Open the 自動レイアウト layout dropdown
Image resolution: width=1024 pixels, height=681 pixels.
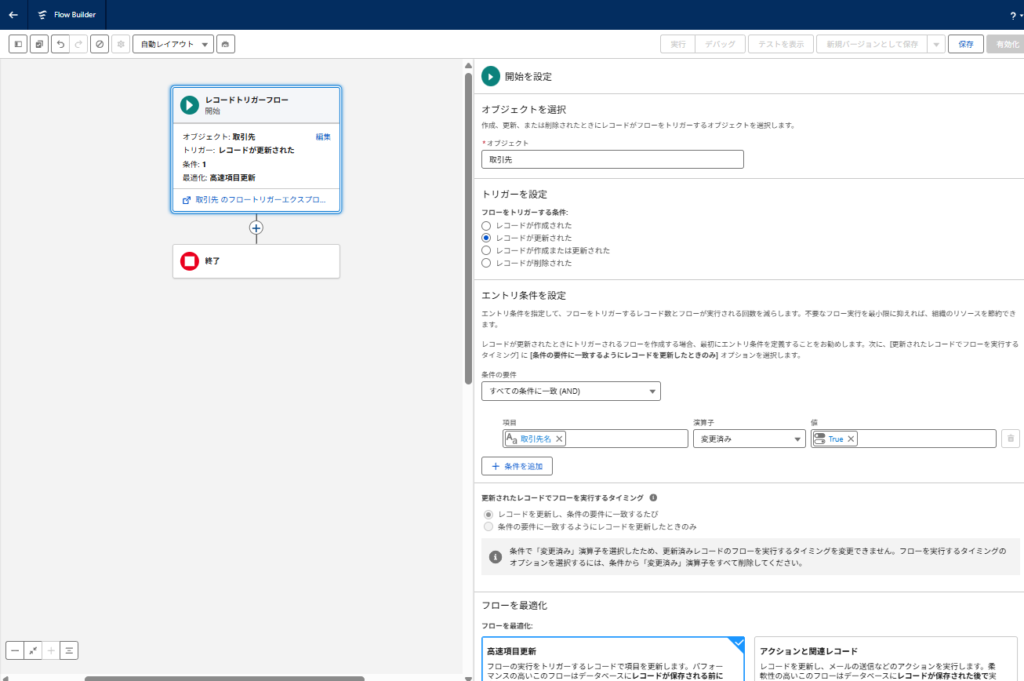point(174,44)
